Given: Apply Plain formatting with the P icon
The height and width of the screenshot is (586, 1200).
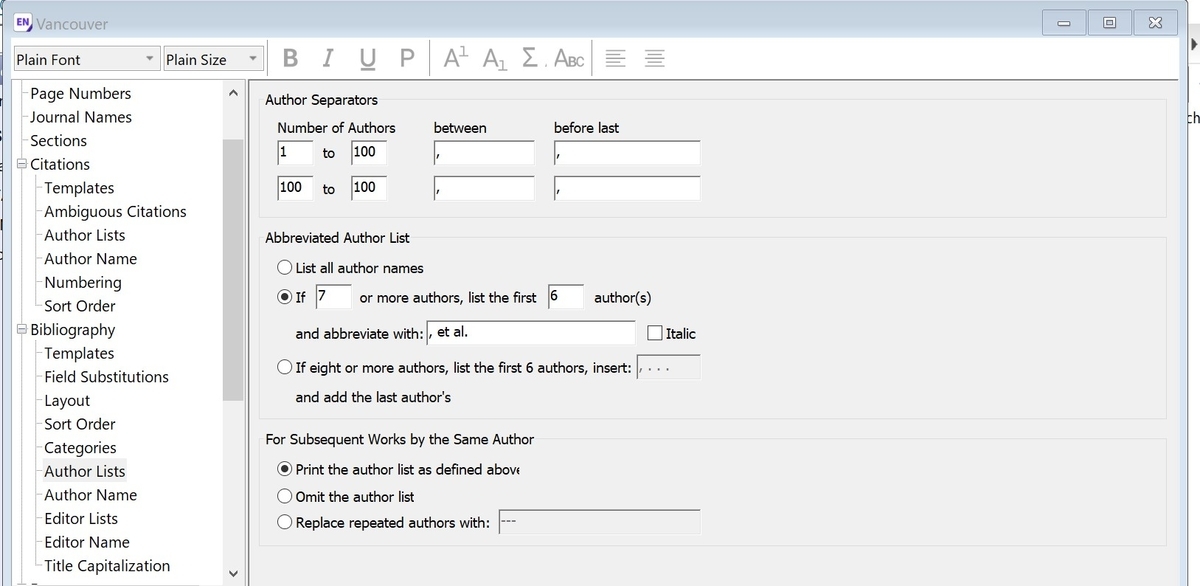Looking at the screenshot, I should [x=406, y=59].
